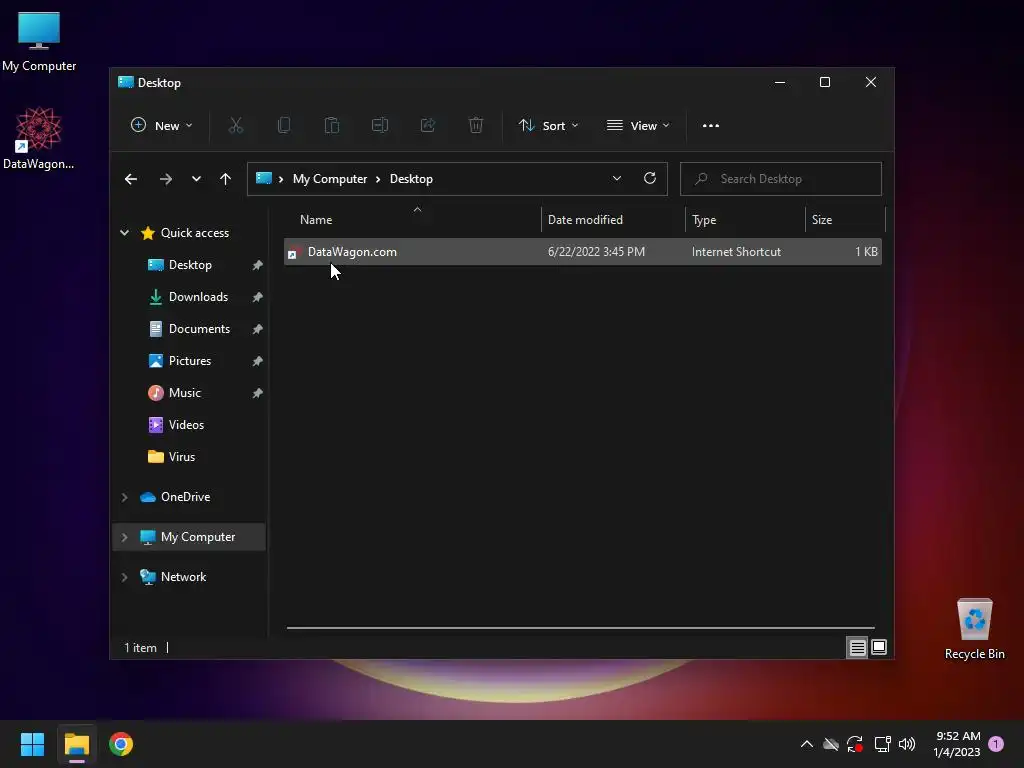Screen dimensions: 1024x768
Task: Open Music under Quick access
Action: [x=185, y=393]
